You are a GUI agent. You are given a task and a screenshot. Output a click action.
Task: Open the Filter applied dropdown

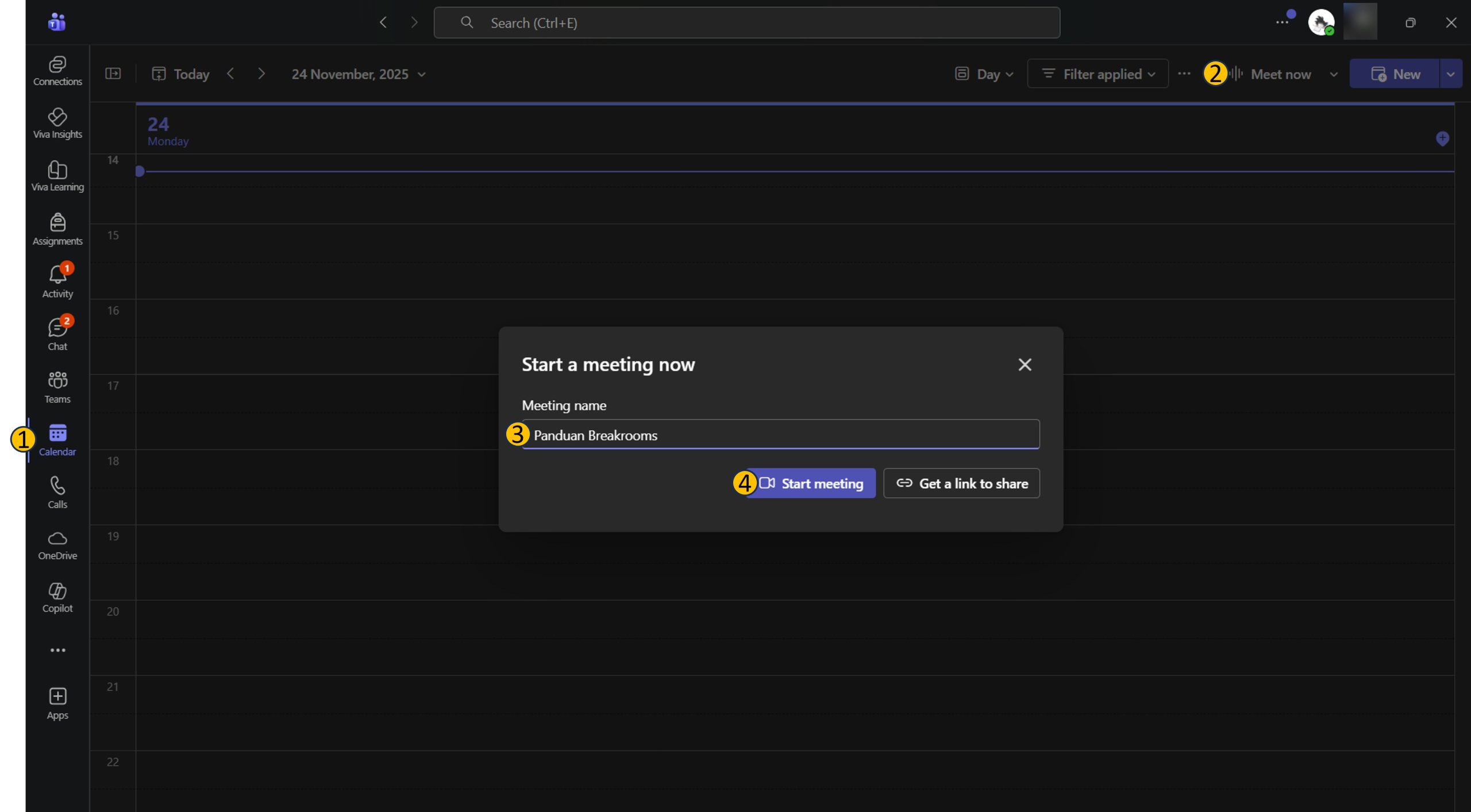click(x=1098, y=74)
